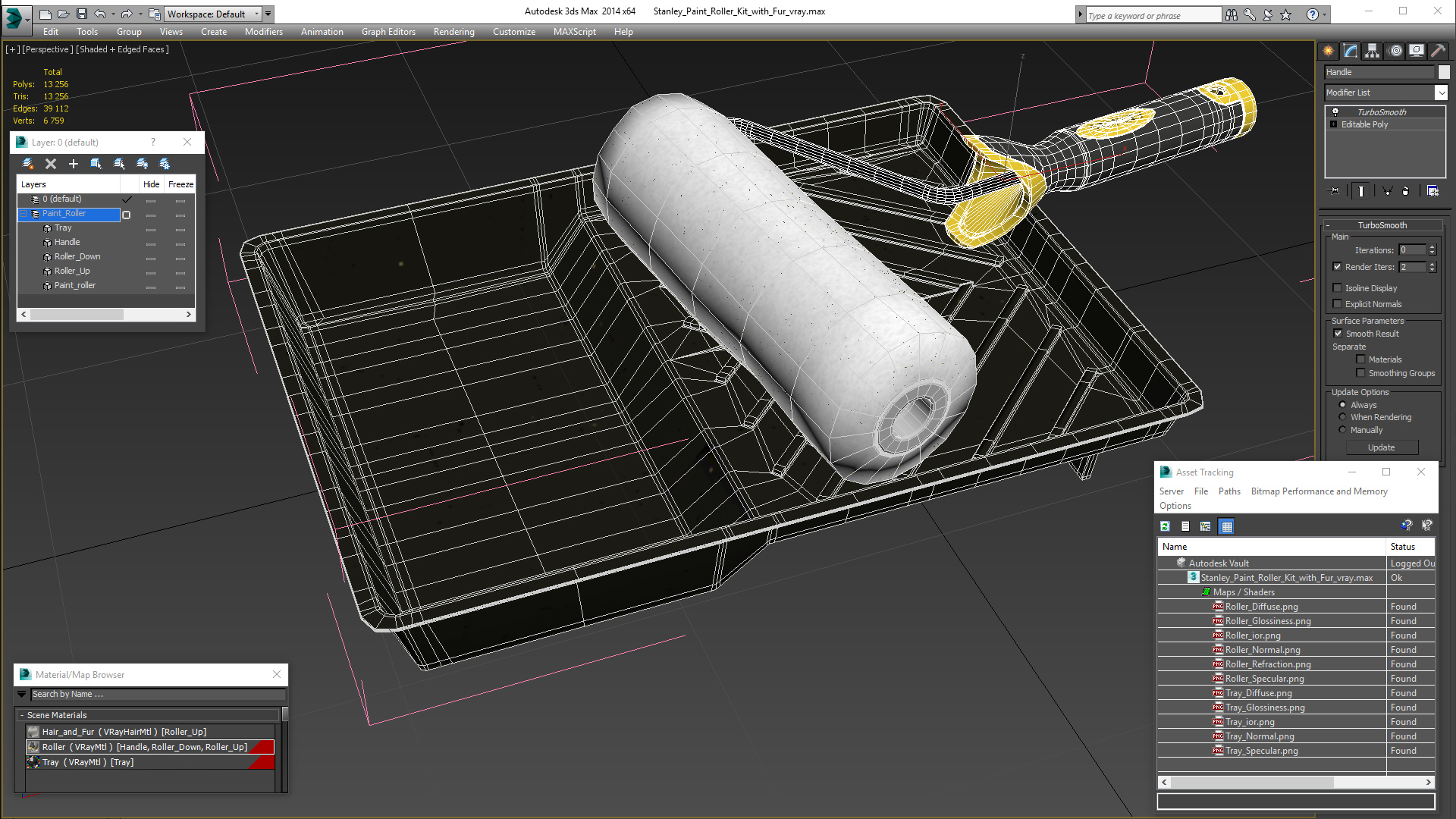The image size is (1456, 819).
Task: Select the When Rendering radio option
Action: click(1343, 417)
